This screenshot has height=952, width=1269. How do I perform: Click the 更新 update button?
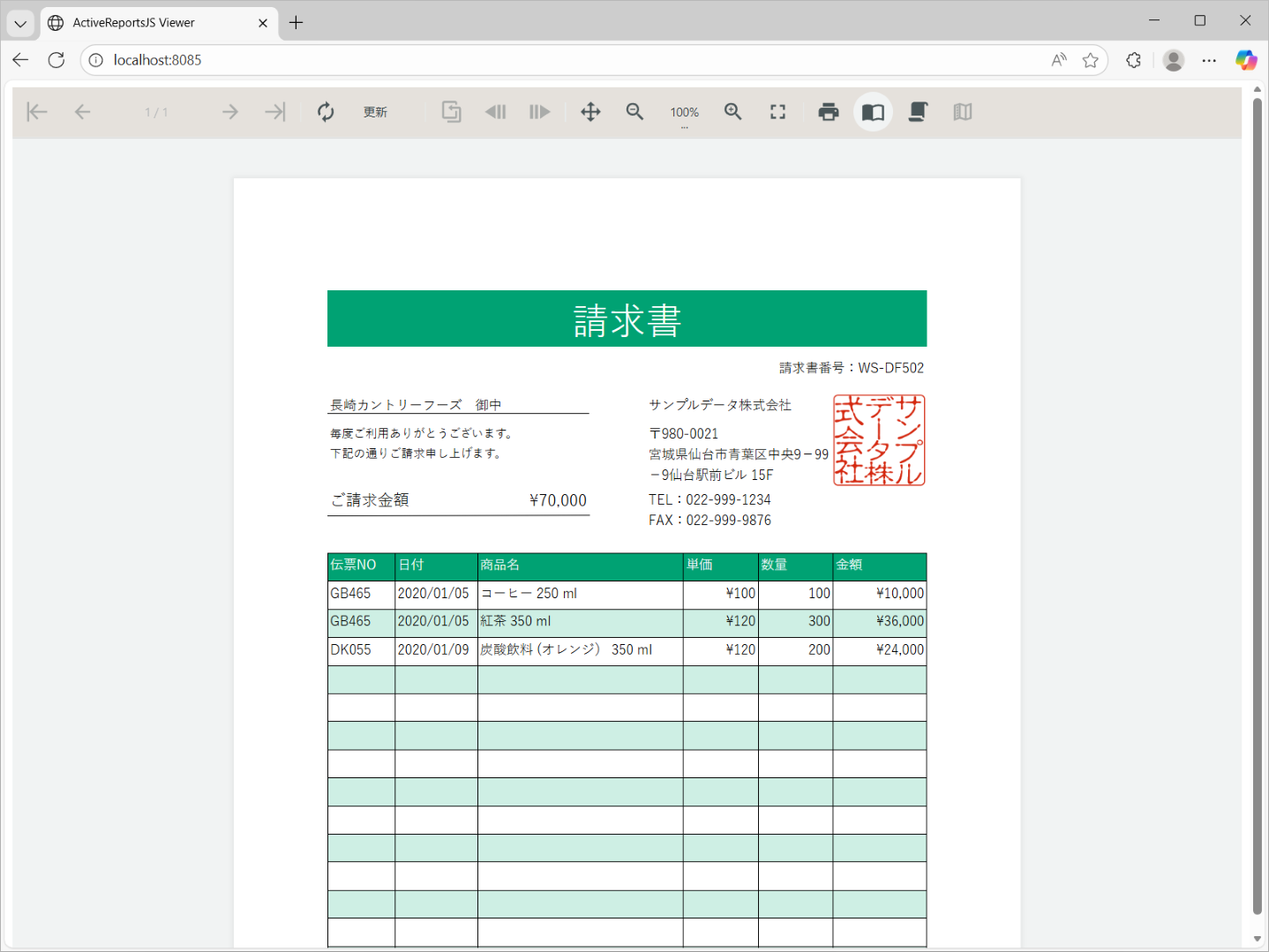click(374, 111)
